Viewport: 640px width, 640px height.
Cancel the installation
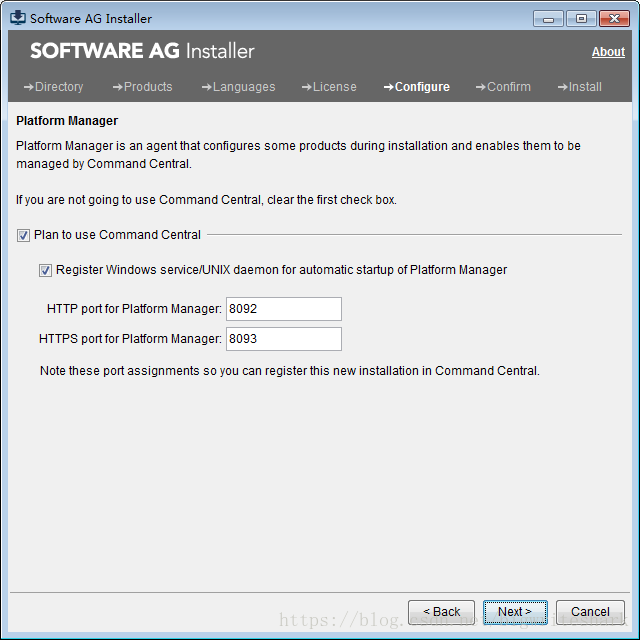[590, 612]
